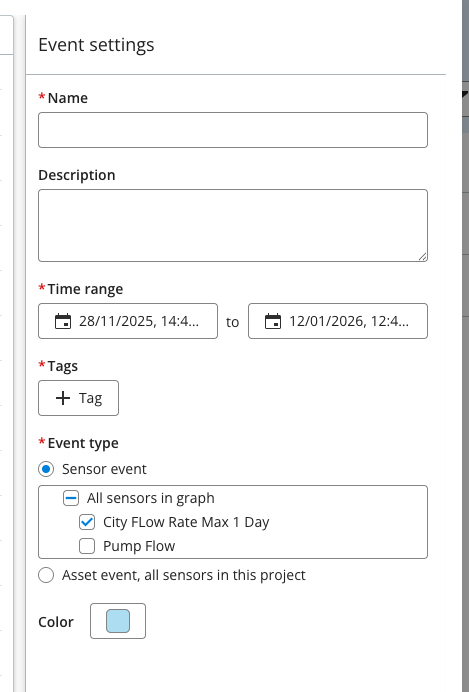Click the Event settings heading

pyautogui.click(x=96, y=45)
